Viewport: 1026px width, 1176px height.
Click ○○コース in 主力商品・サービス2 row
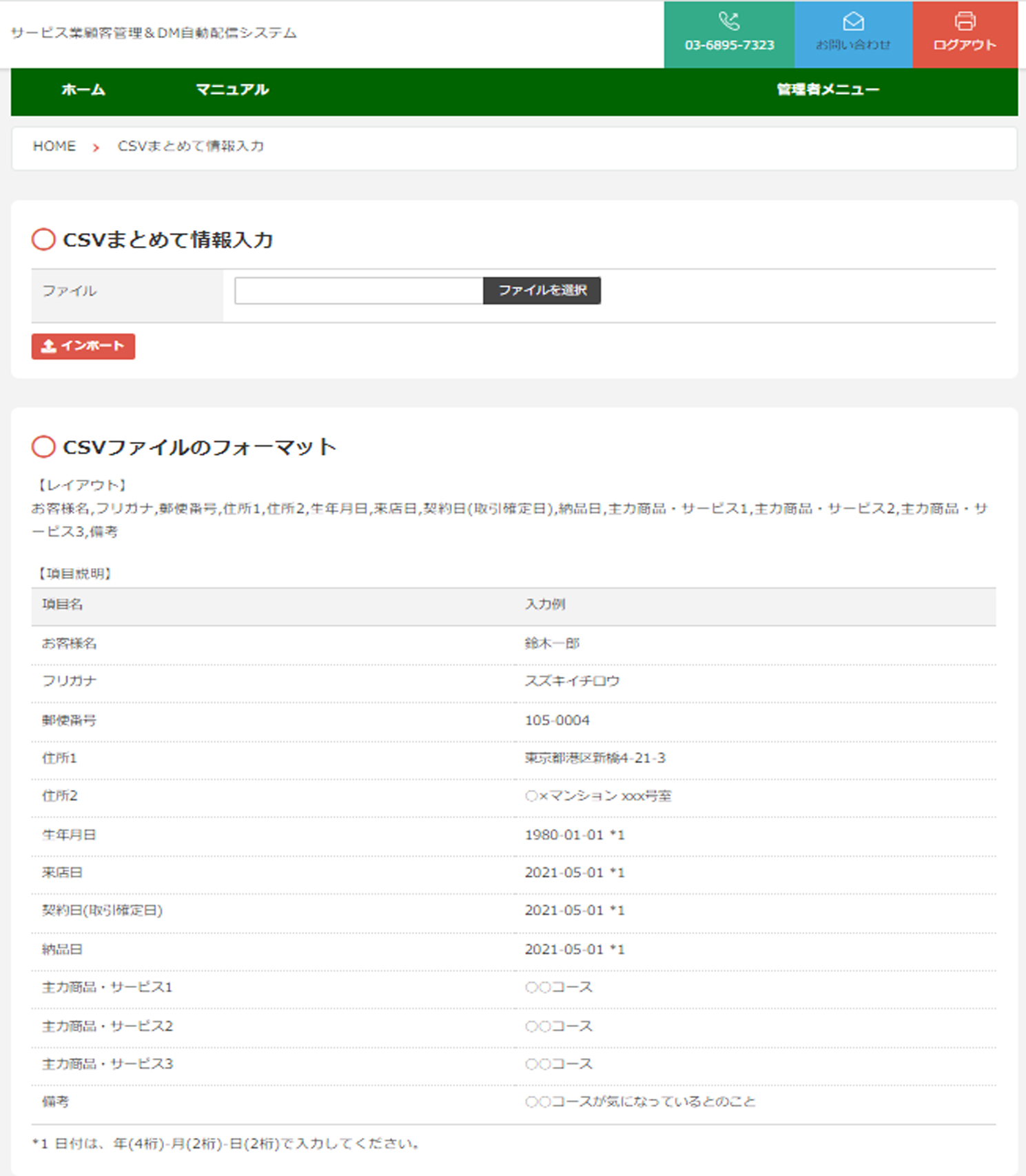(559, 1026)
